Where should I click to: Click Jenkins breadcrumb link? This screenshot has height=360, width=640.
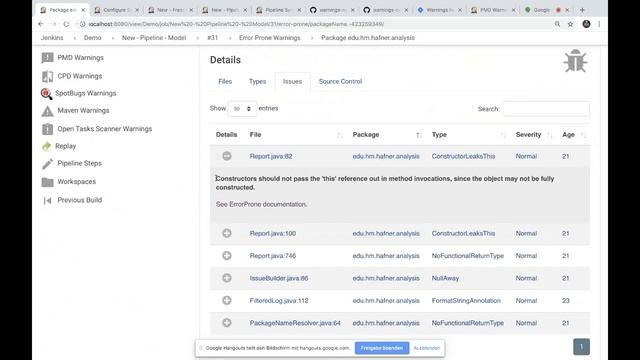tap(52, 38)
